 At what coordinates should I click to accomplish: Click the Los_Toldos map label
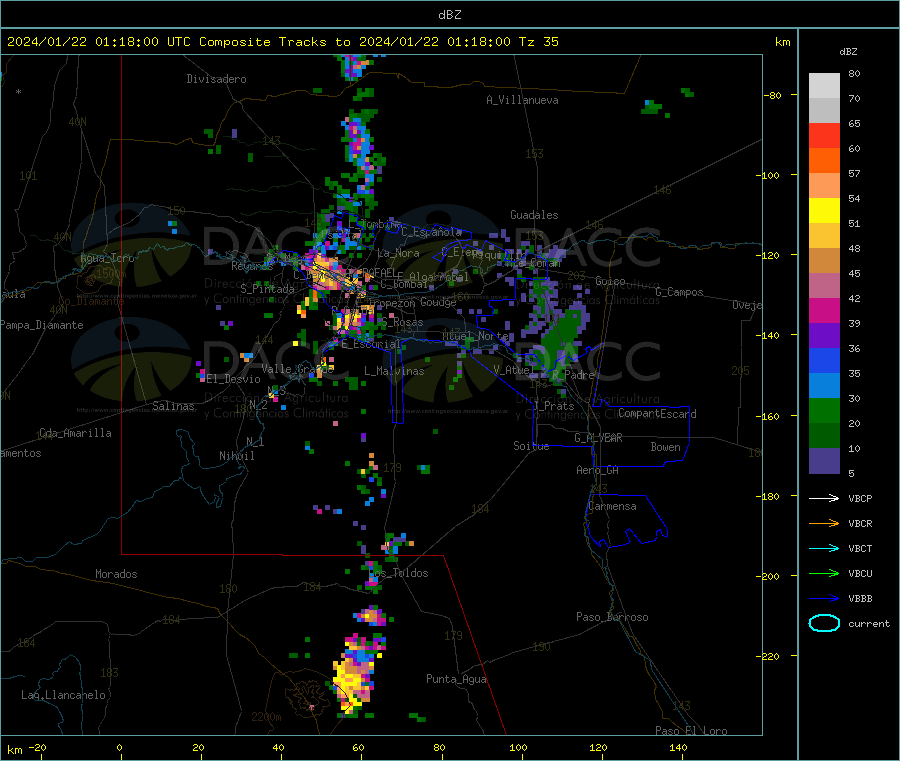tap(399, 573)
